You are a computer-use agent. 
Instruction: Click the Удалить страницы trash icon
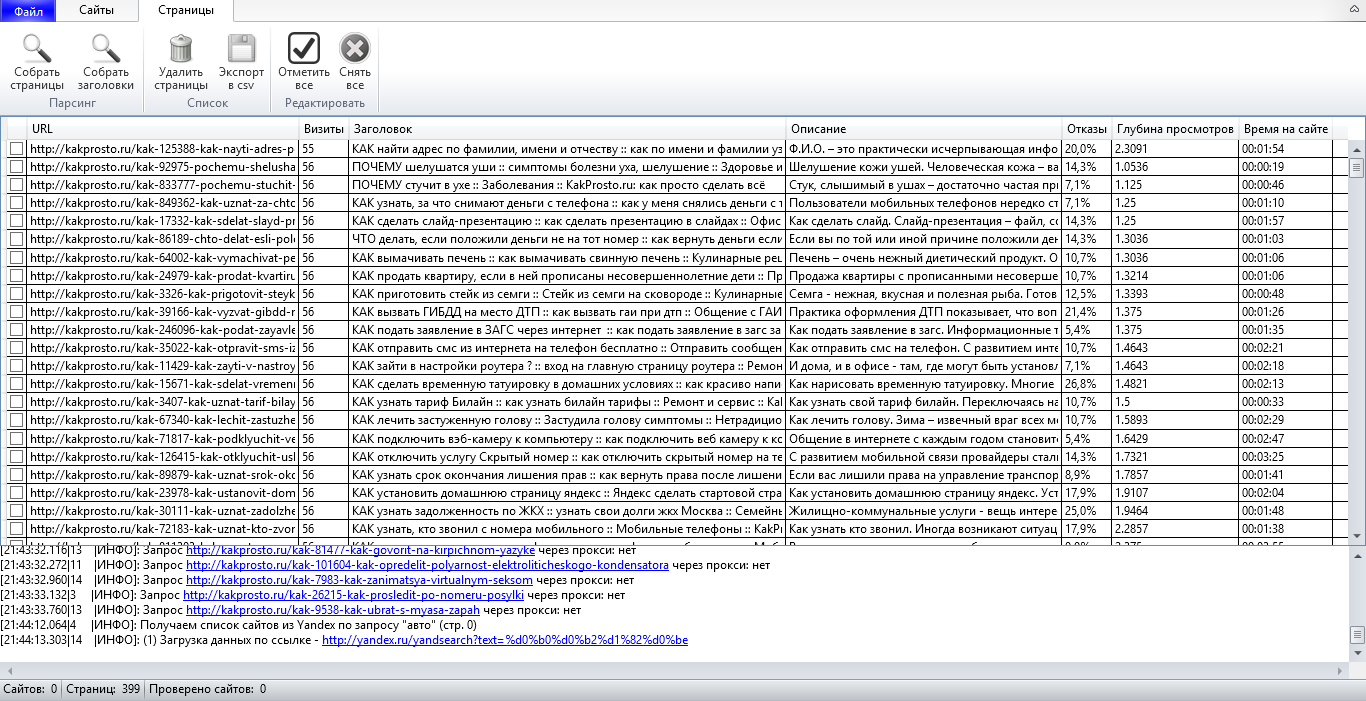pyautogui.click(x=181, y=48)
